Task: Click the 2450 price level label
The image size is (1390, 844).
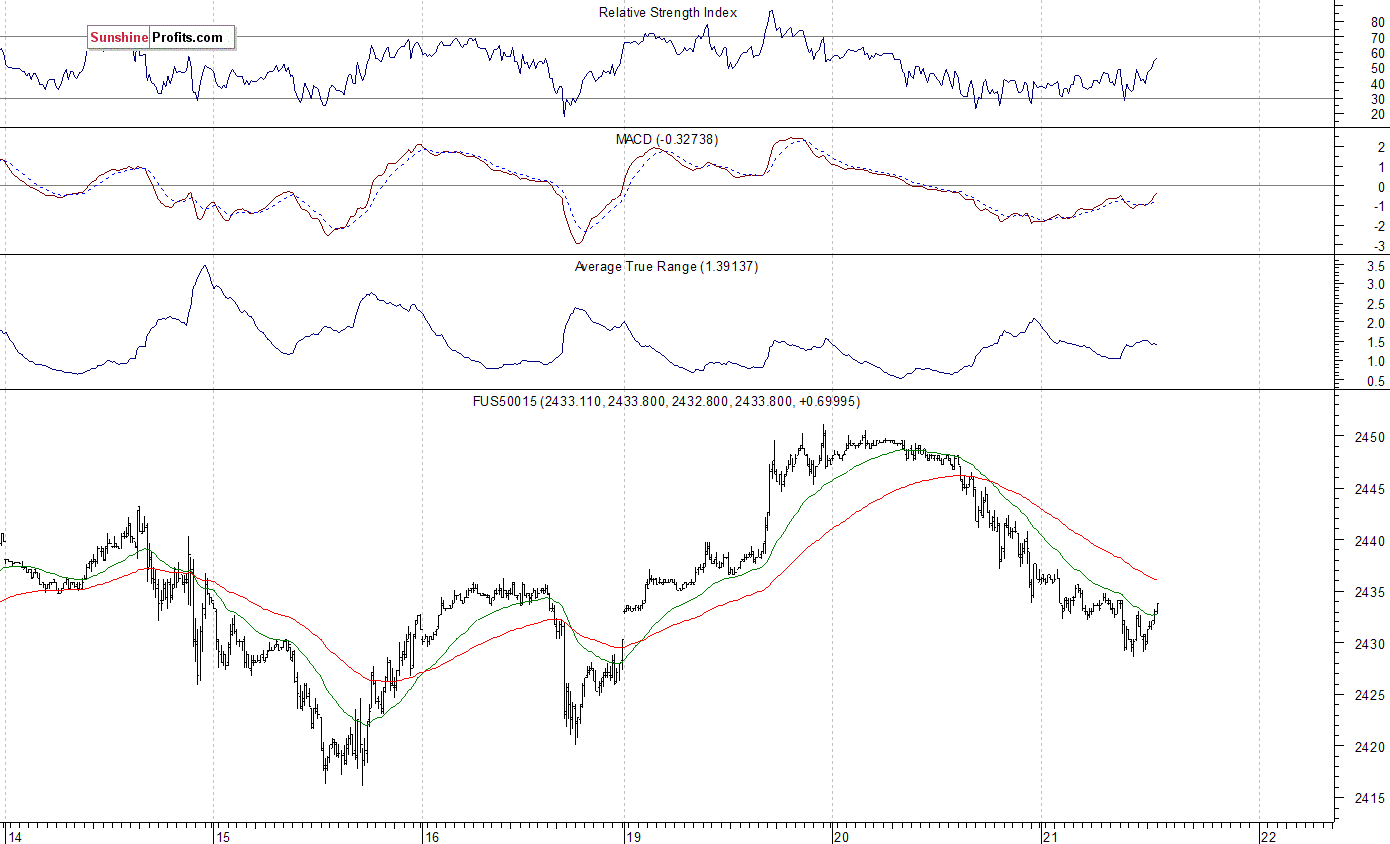Action: [x=1369, y=438]
